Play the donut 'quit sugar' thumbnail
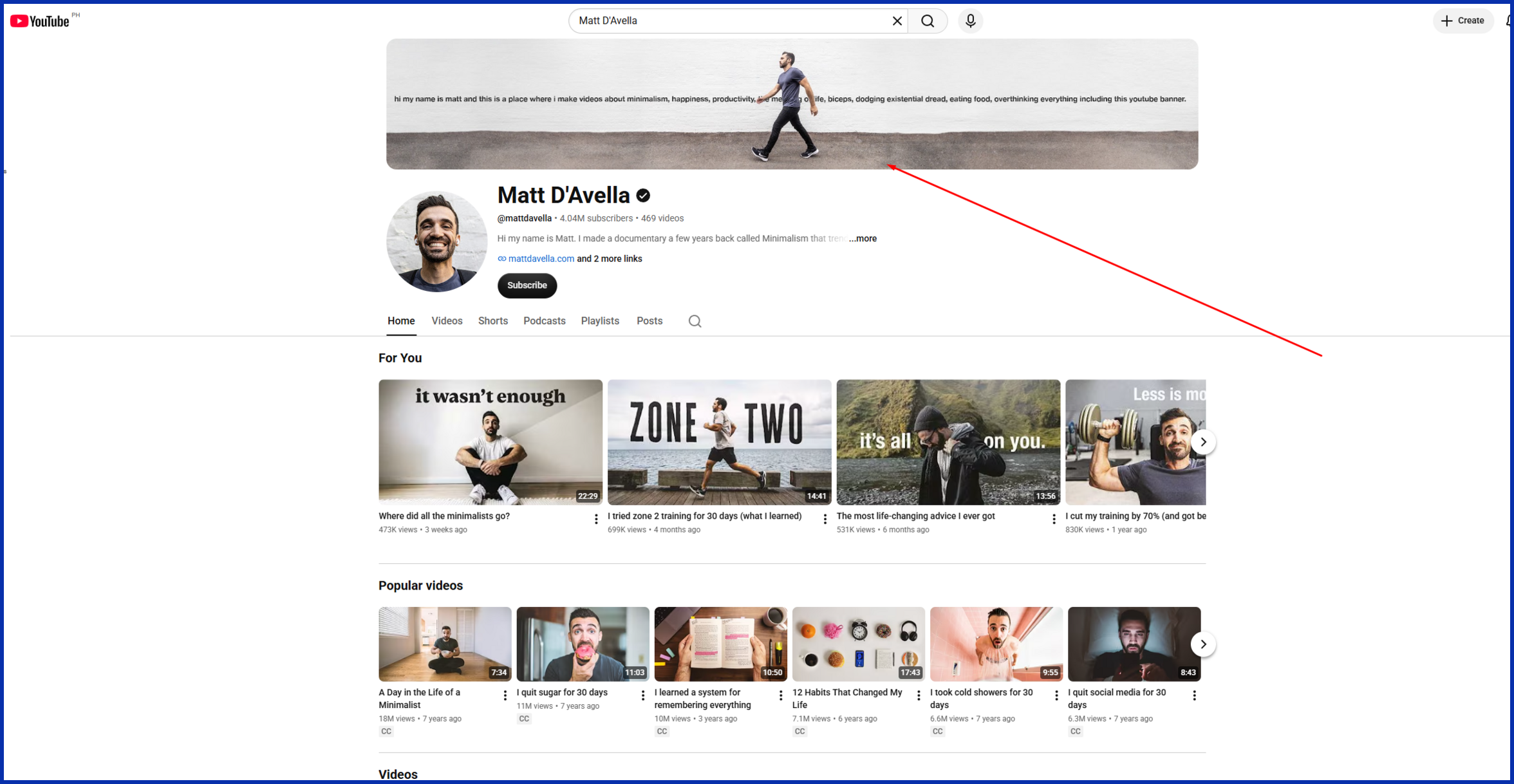The width and height of the screenshot is (1514, 784). coord(583,644)
